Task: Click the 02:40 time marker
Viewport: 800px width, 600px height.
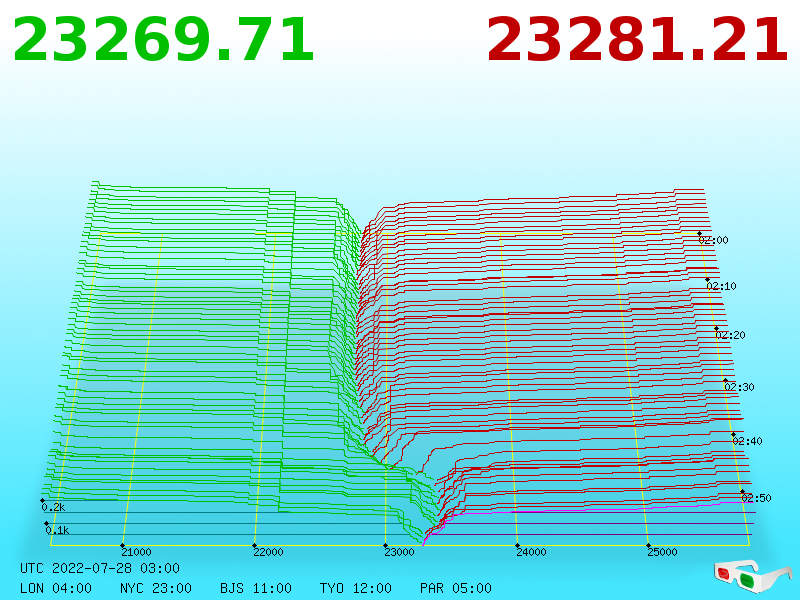Action: point(747,441)
